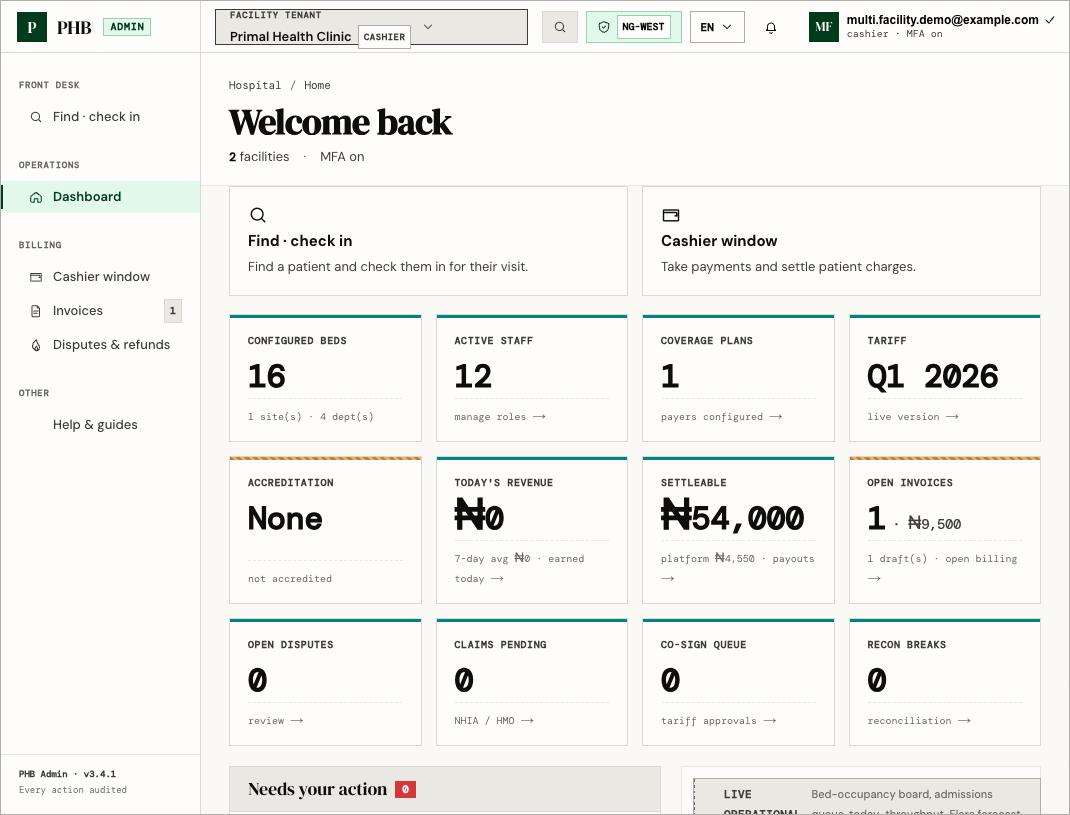
Task: Click the manage roles link
Action: pos(500,416)
